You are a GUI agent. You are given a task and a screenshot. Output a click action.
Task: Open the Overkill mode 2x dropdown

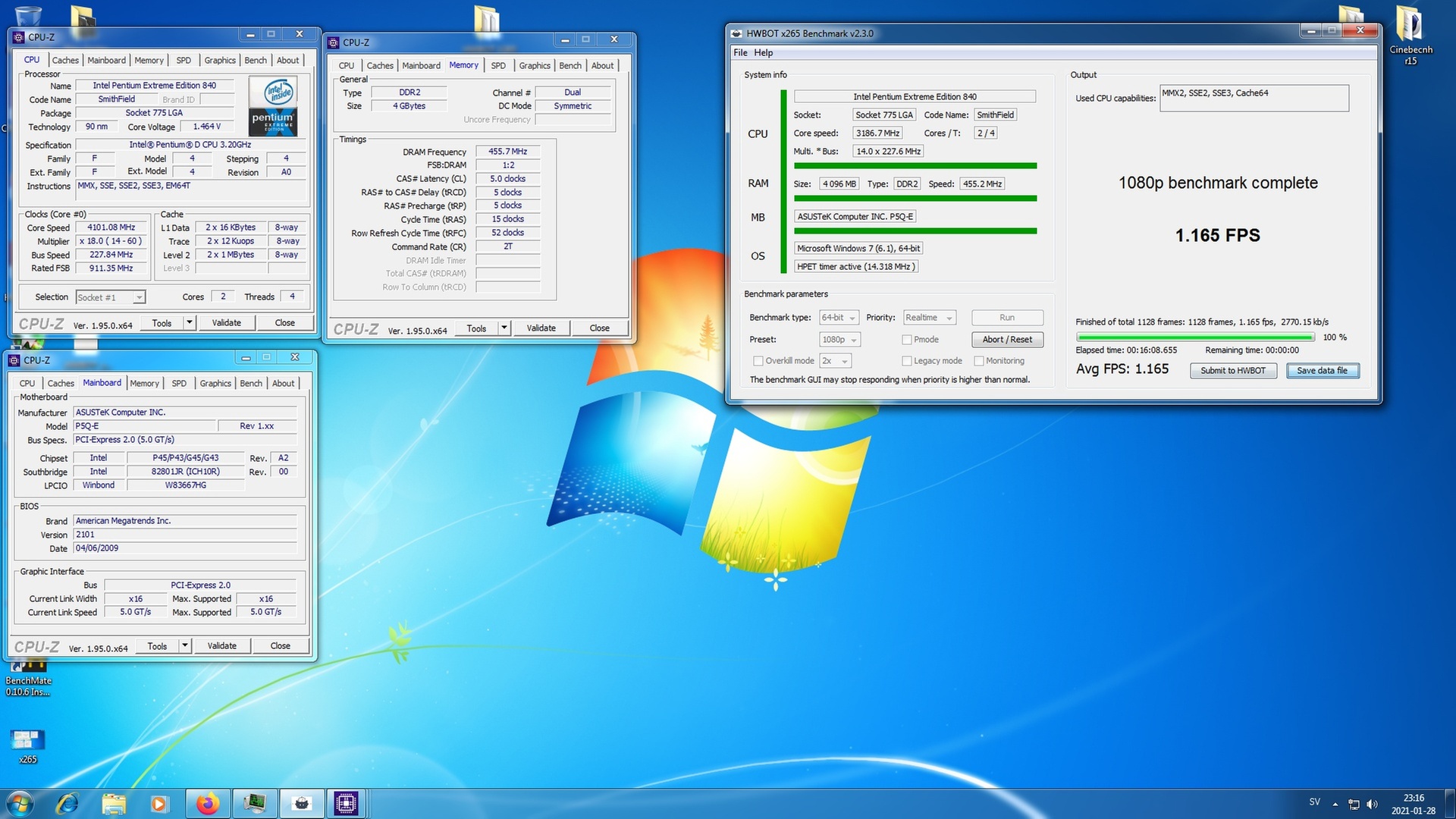pos(836,361)
